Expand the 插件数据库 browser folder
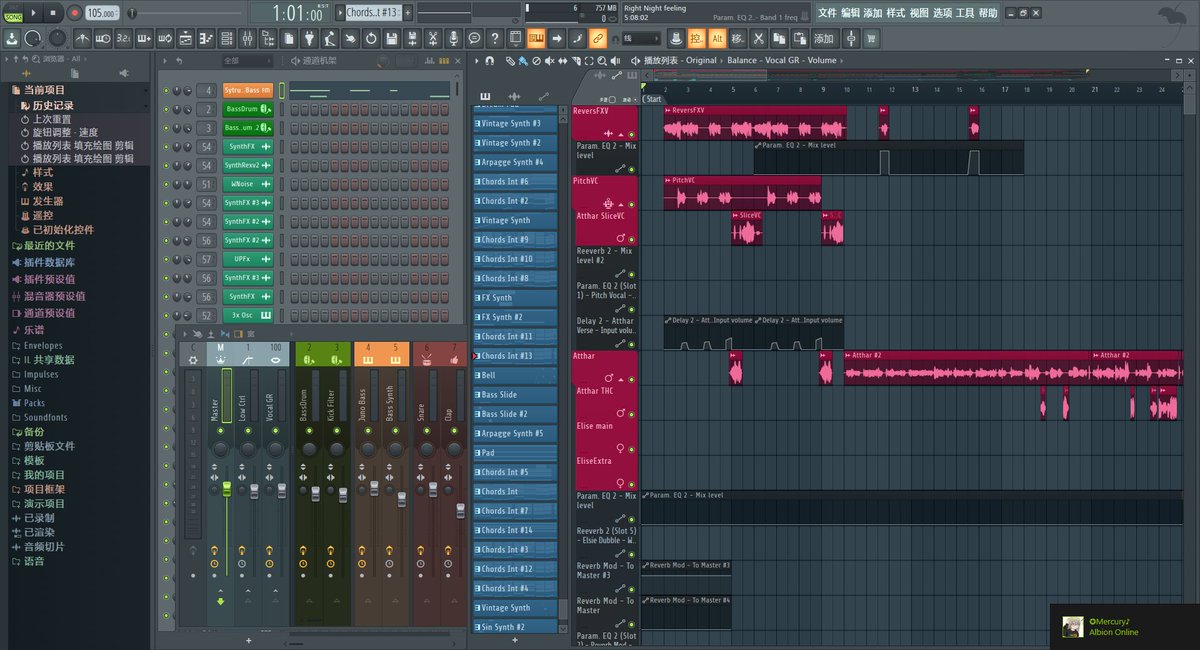The image size is (1200, 650). click(x=49, y=263)
